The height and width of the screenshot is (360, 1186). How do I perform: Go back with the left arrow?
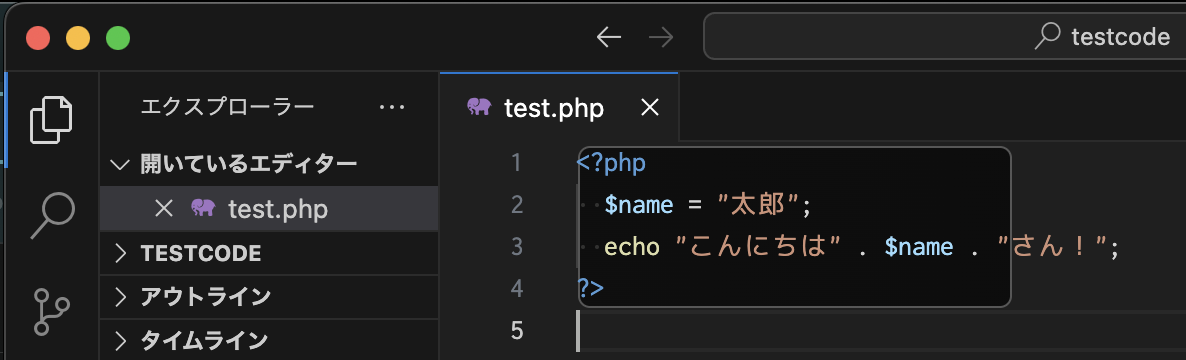click(609, 37)
